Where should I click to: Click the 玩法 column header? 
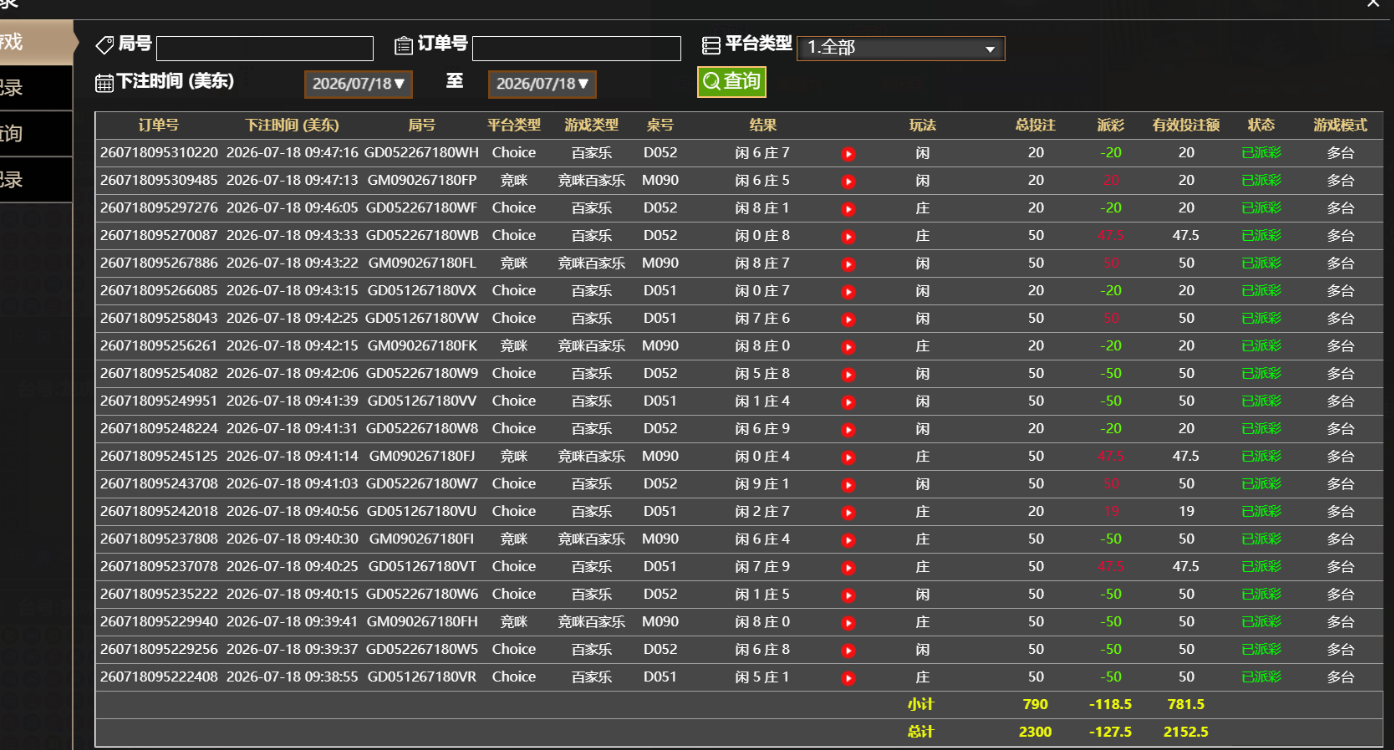click(922, 126)
